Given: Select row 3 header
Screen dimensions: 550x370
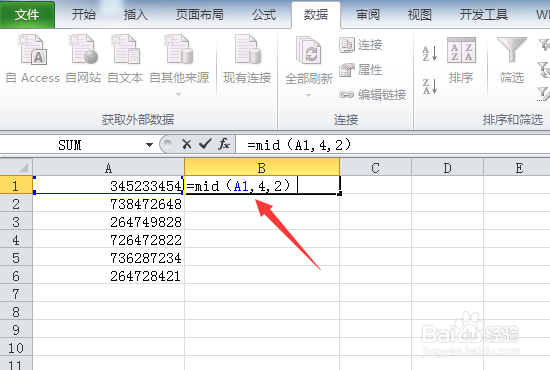Looking at the screenshot, I should (16, 221).
